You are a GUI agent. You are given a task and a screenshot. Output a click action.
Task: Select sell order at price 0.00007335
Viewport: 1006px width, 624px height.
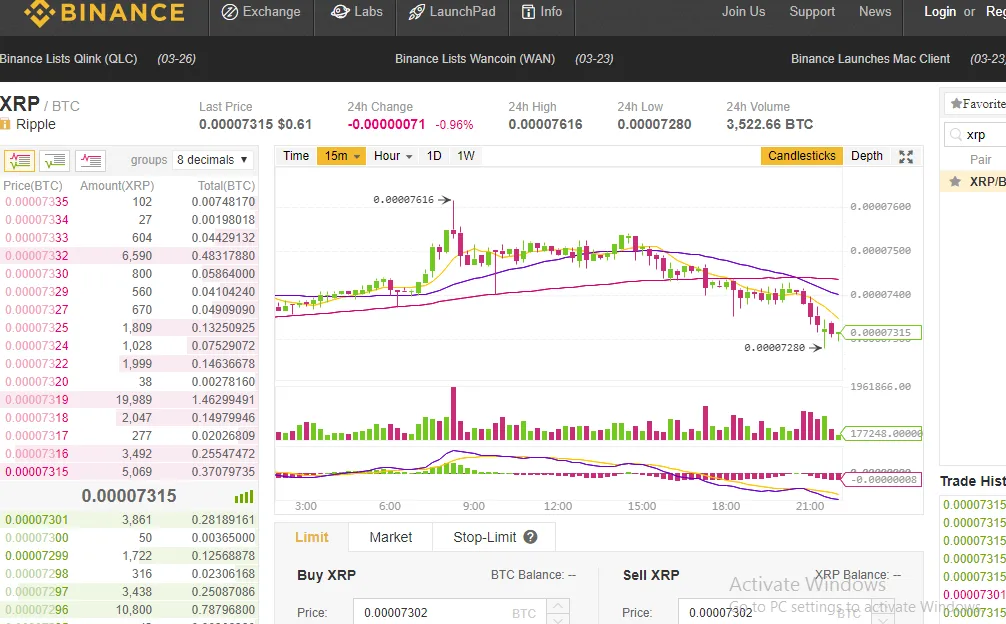tap(129, 202)
